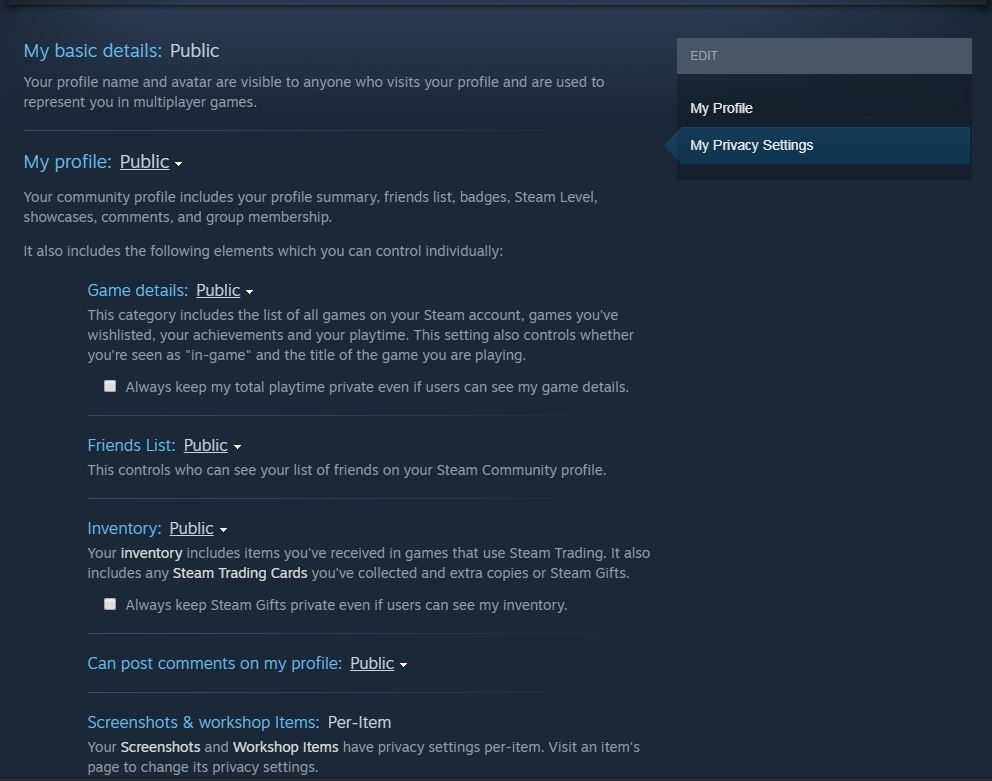
Task: Click the arrow beside Game details Public
Action: pos(249,292)
